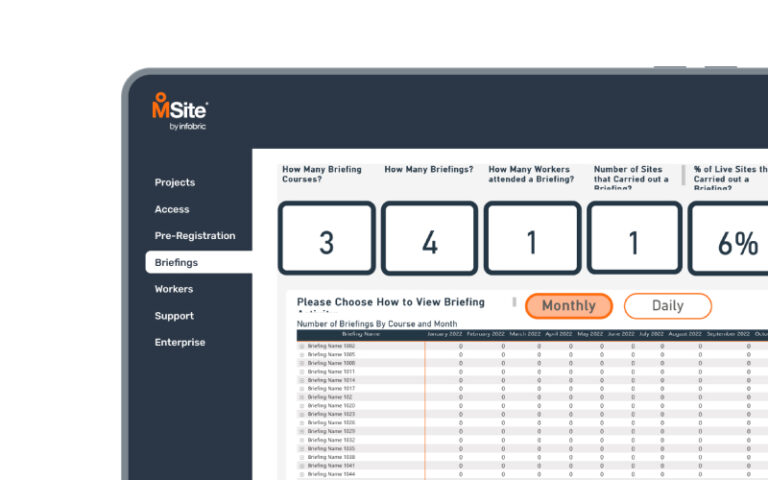Go to the Access sidebar item
The width and height of the screenshot is (768, 480).
tap(172, 209)
